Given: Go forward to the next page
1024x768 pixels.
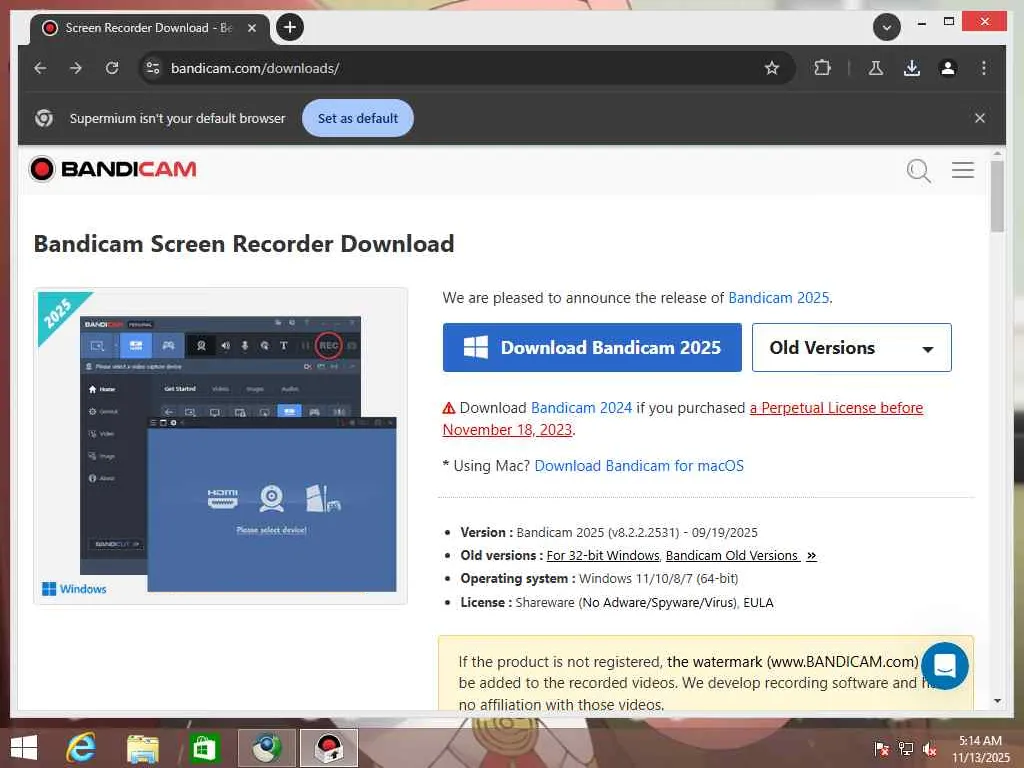Looking at the screenshot, I should pos(76,68).
